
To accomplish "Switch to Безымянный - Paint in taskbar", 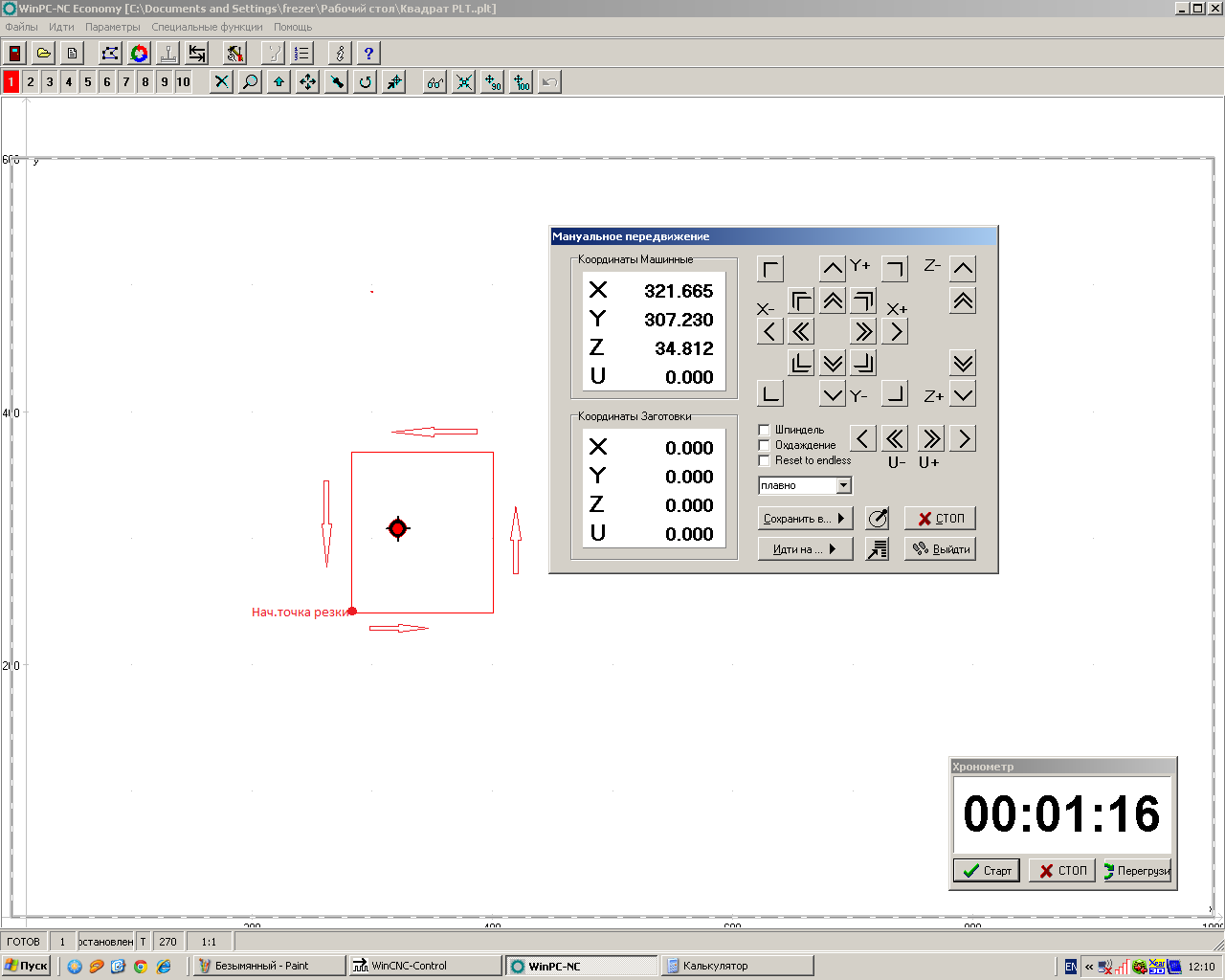I will pos(270,967).
